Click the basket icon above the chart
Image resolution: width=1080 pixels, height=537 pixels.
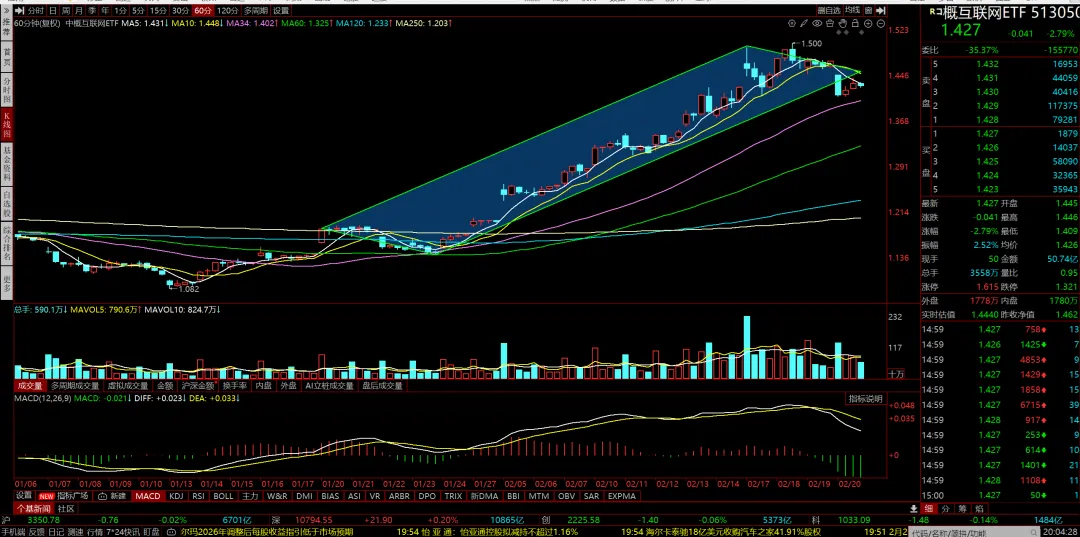(x=830, y=23)
